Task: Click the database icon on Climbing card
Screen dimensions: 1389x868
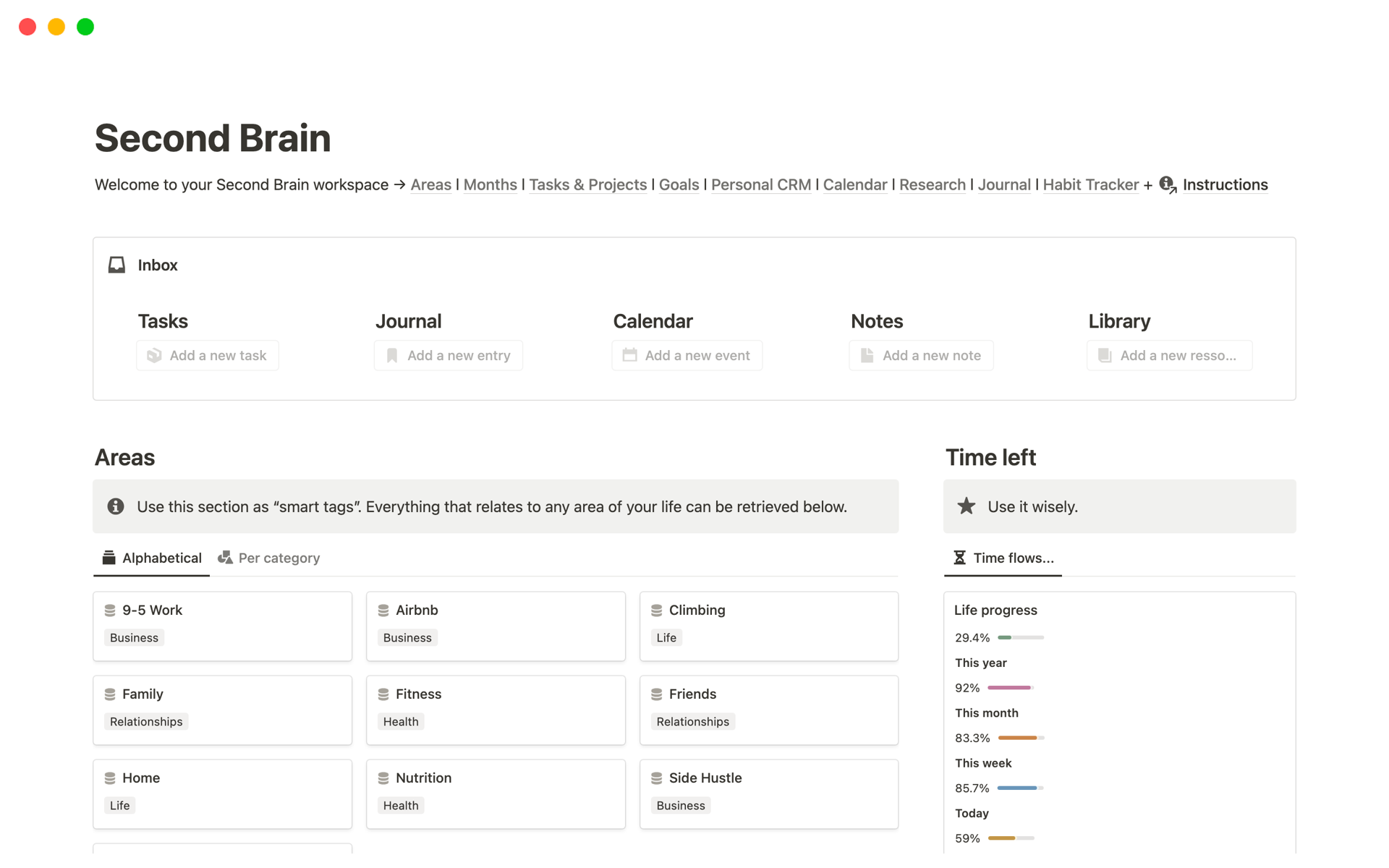Action: click(x=657, y=610)
